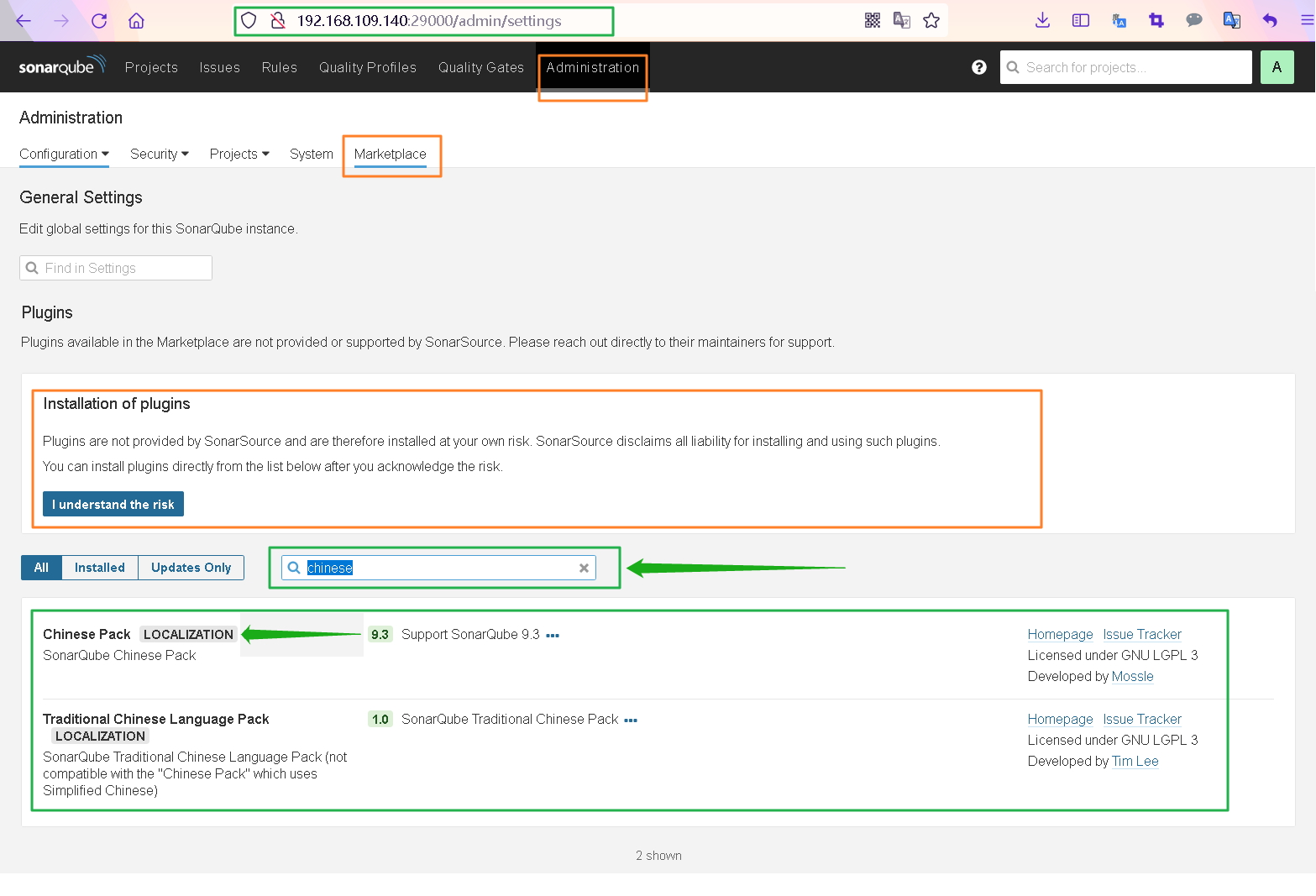Open the downloads arrow icon
The width and height of the screenshot is (1316, 896).
pyautogui.click(x=1043, y=20)
